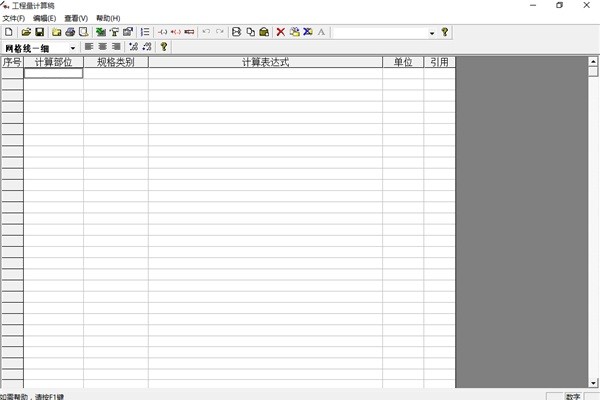Select the active cell under 计算部位
This screenshot has height=400, width=600.
coord(54,73)
